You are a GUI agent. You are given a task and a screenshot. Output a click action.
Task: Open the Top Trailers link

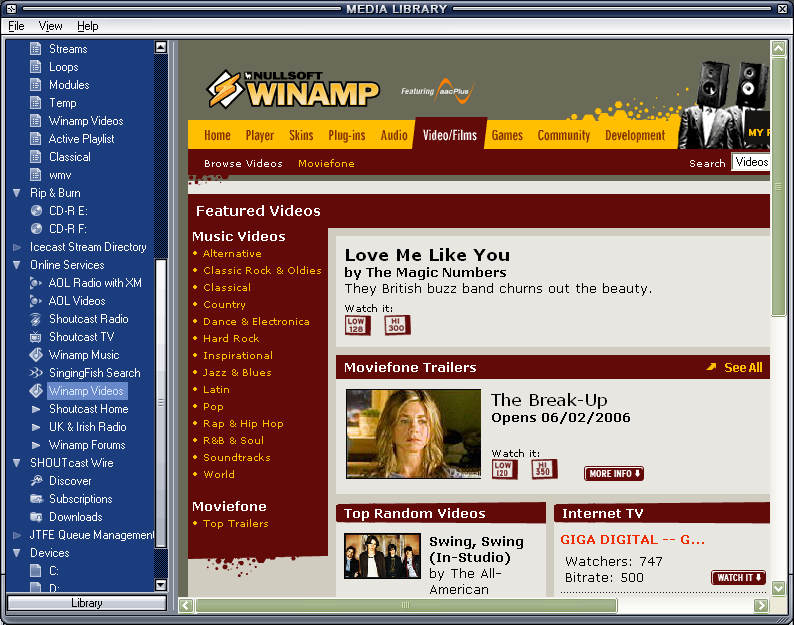click(x=235, y=524)
